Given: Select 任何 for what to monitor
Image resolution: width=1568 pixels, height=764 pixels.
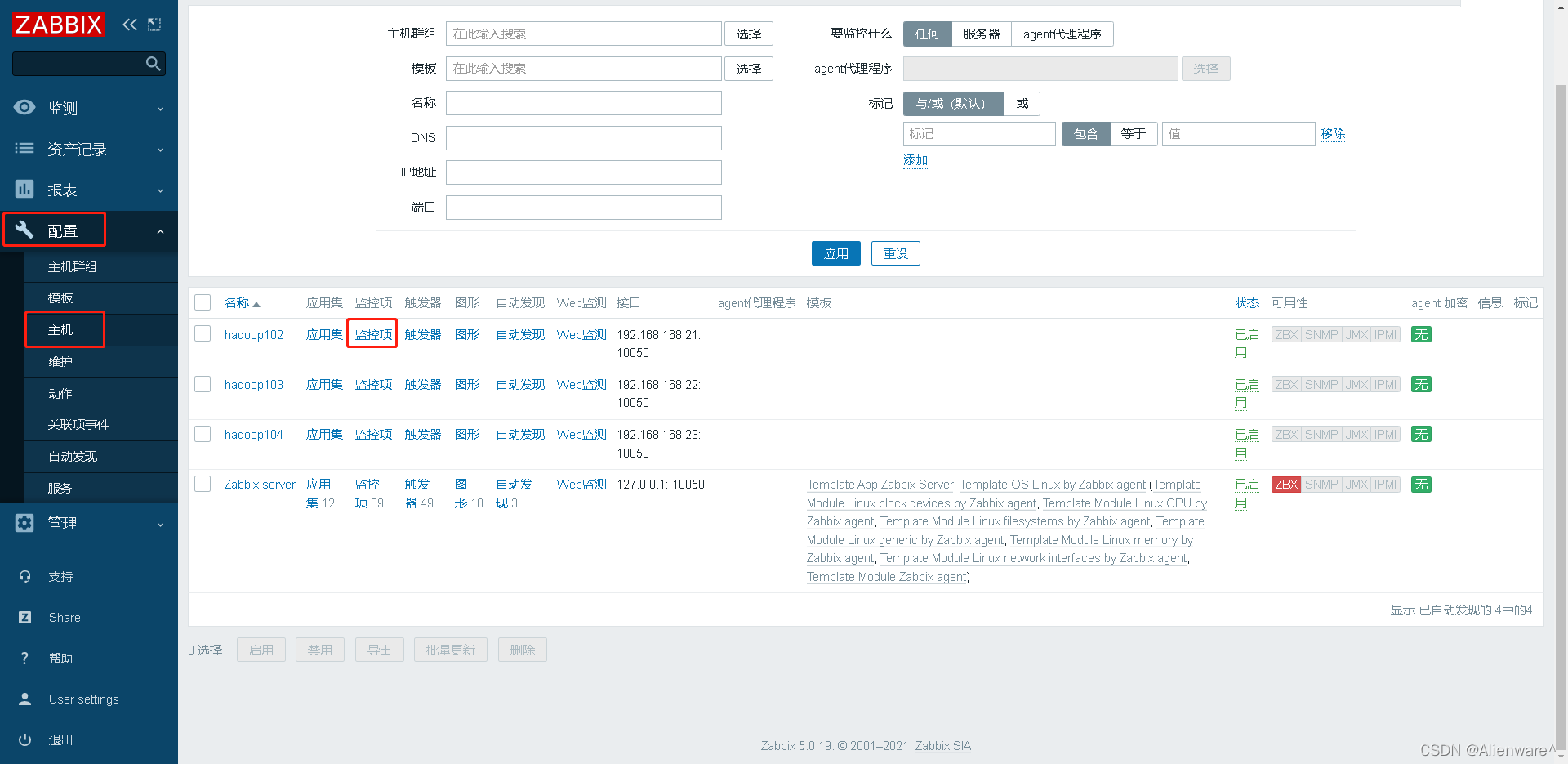Looking at the screenshot, I should (x=928, y=34).
